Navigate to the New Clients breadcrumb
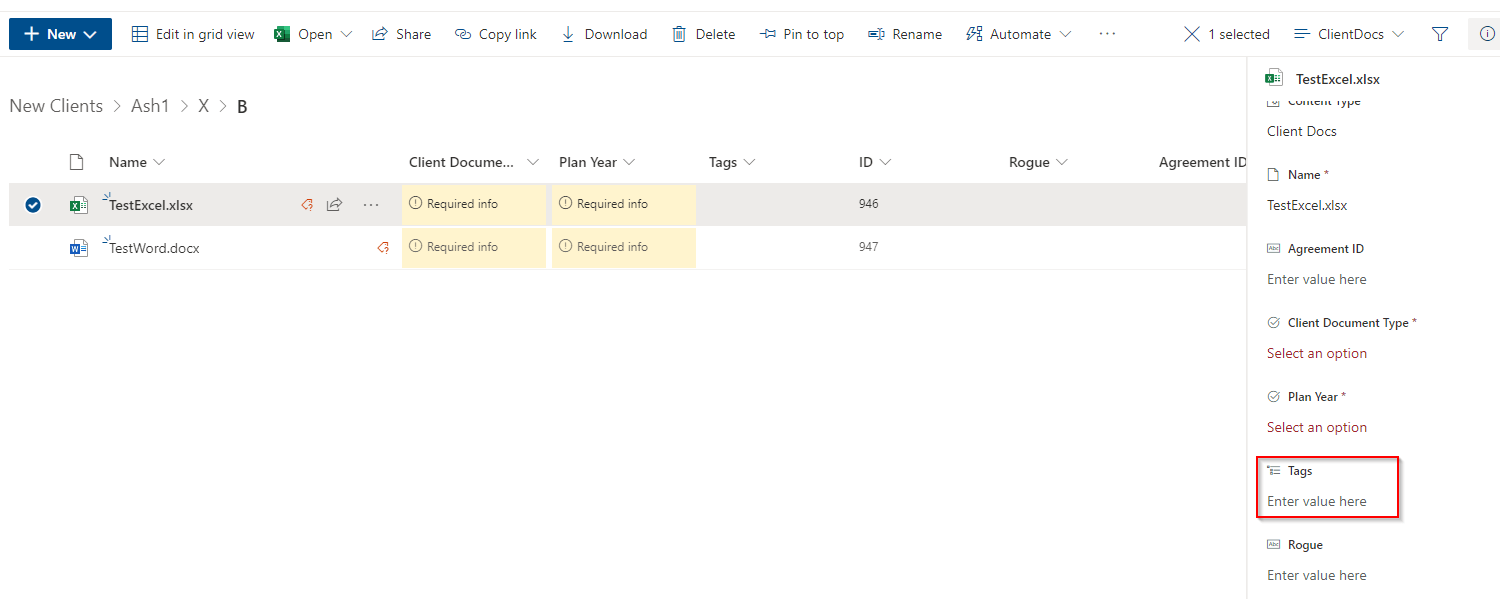 56,105
